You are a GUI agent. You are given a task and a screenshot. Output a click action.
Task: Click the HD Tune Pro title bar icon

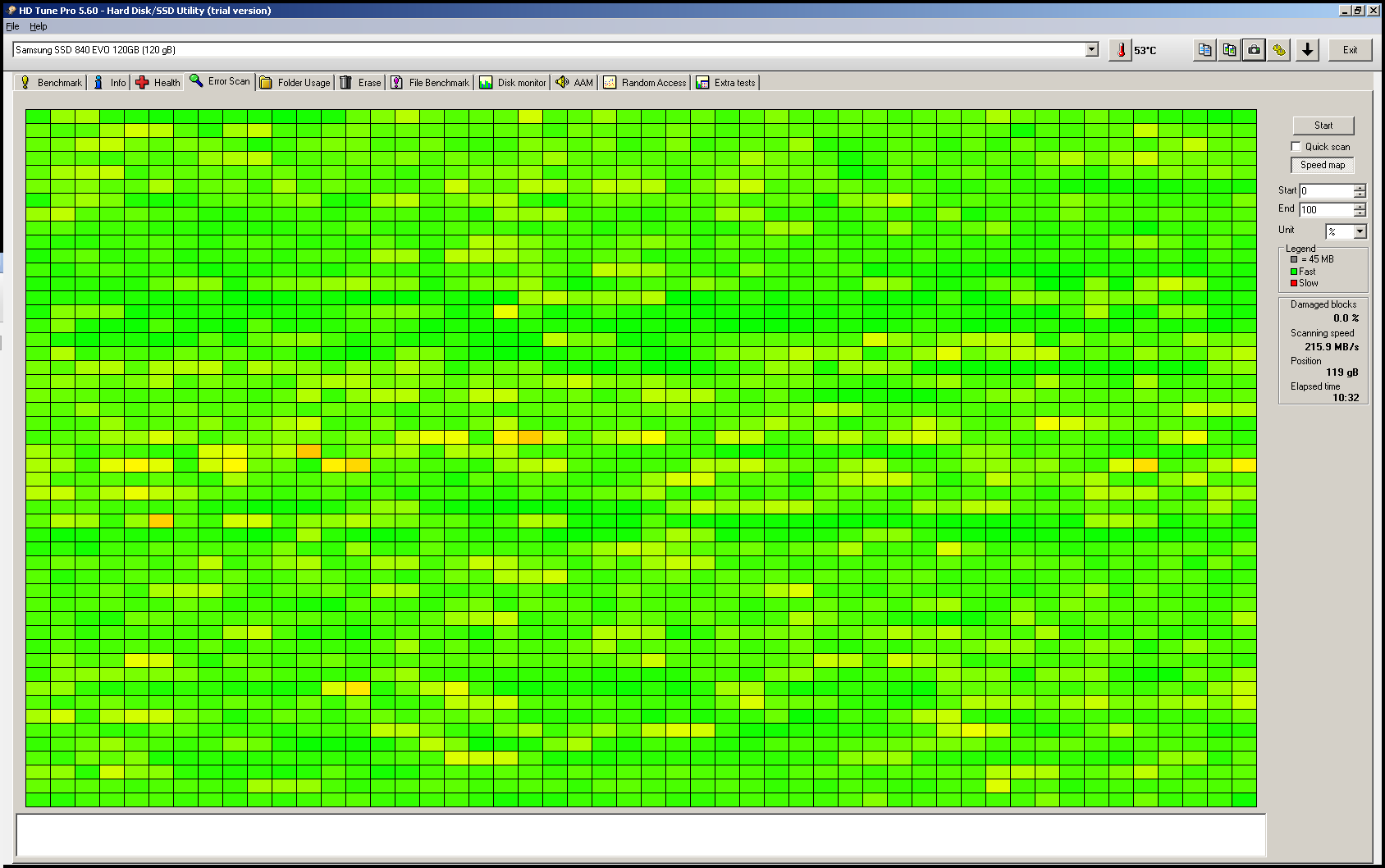(11, 11)
